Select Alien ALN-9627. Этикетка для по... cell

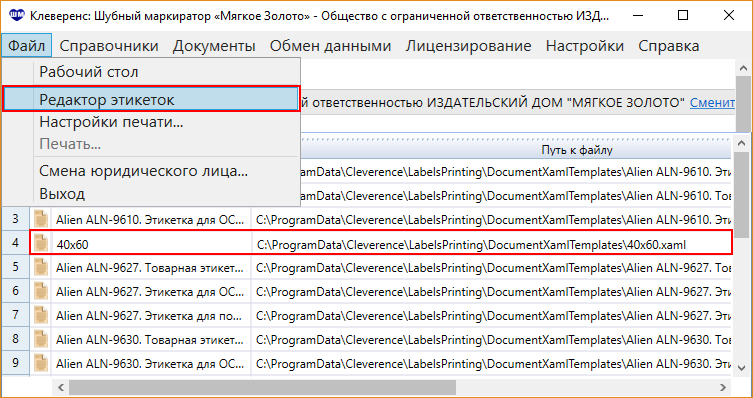pos(151,315)
